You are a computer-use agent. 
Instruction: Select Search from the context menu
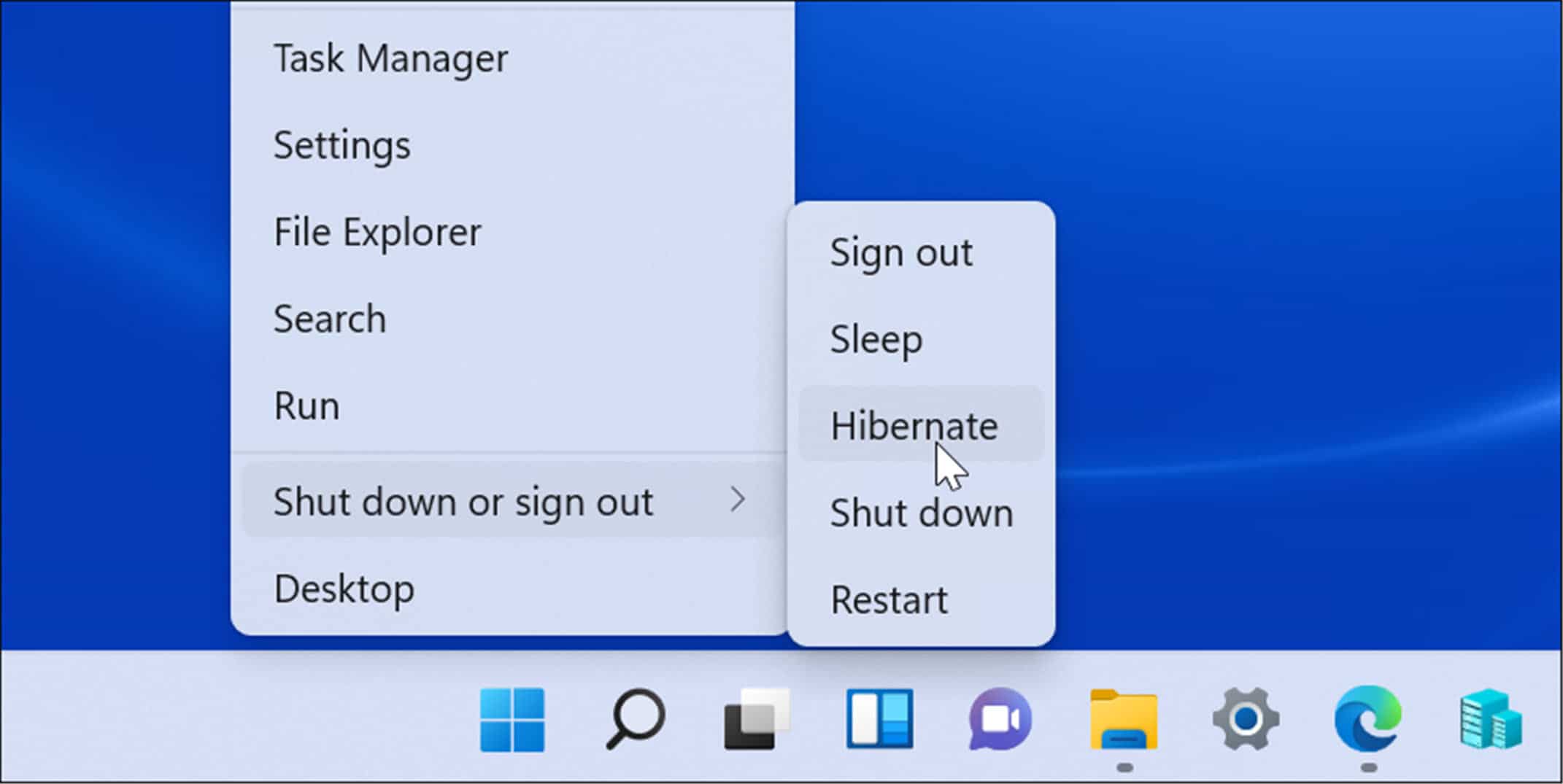pos(330,318)
